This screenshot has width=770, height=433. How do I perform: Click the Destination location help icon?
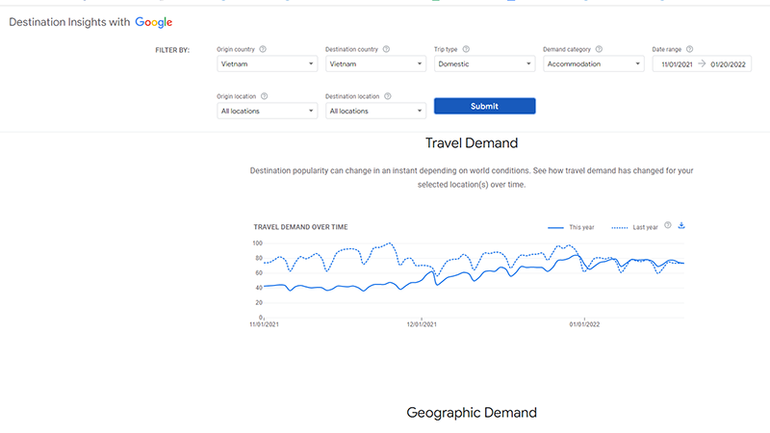pos(387,97)
